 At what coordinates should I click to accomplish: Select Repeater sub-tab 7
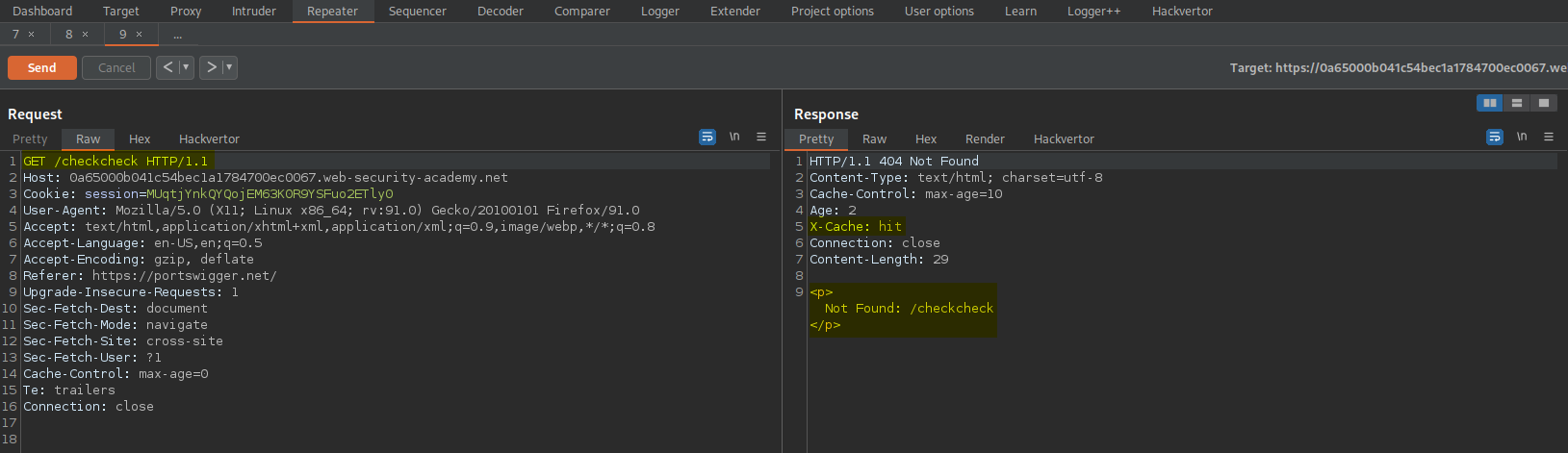15,34
